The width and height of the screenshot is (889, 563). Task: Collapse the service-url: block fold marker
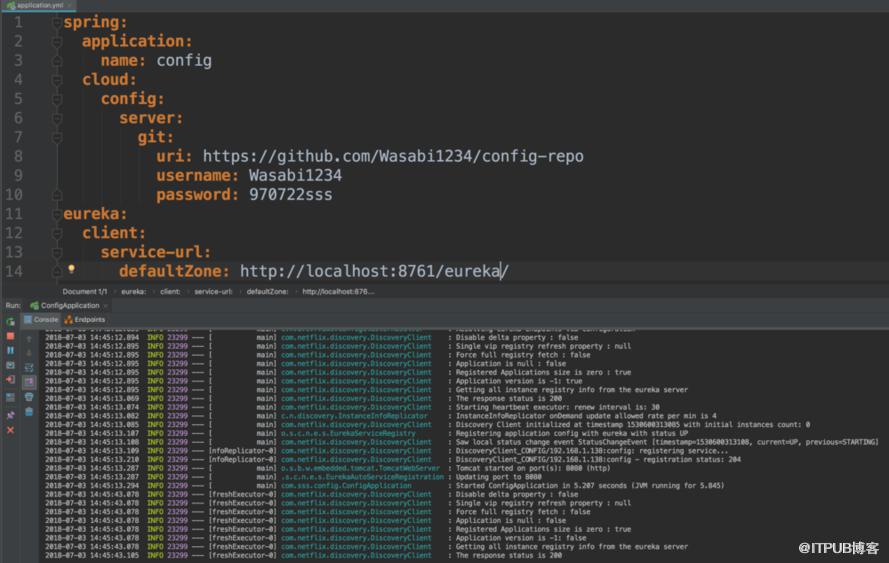57,252
